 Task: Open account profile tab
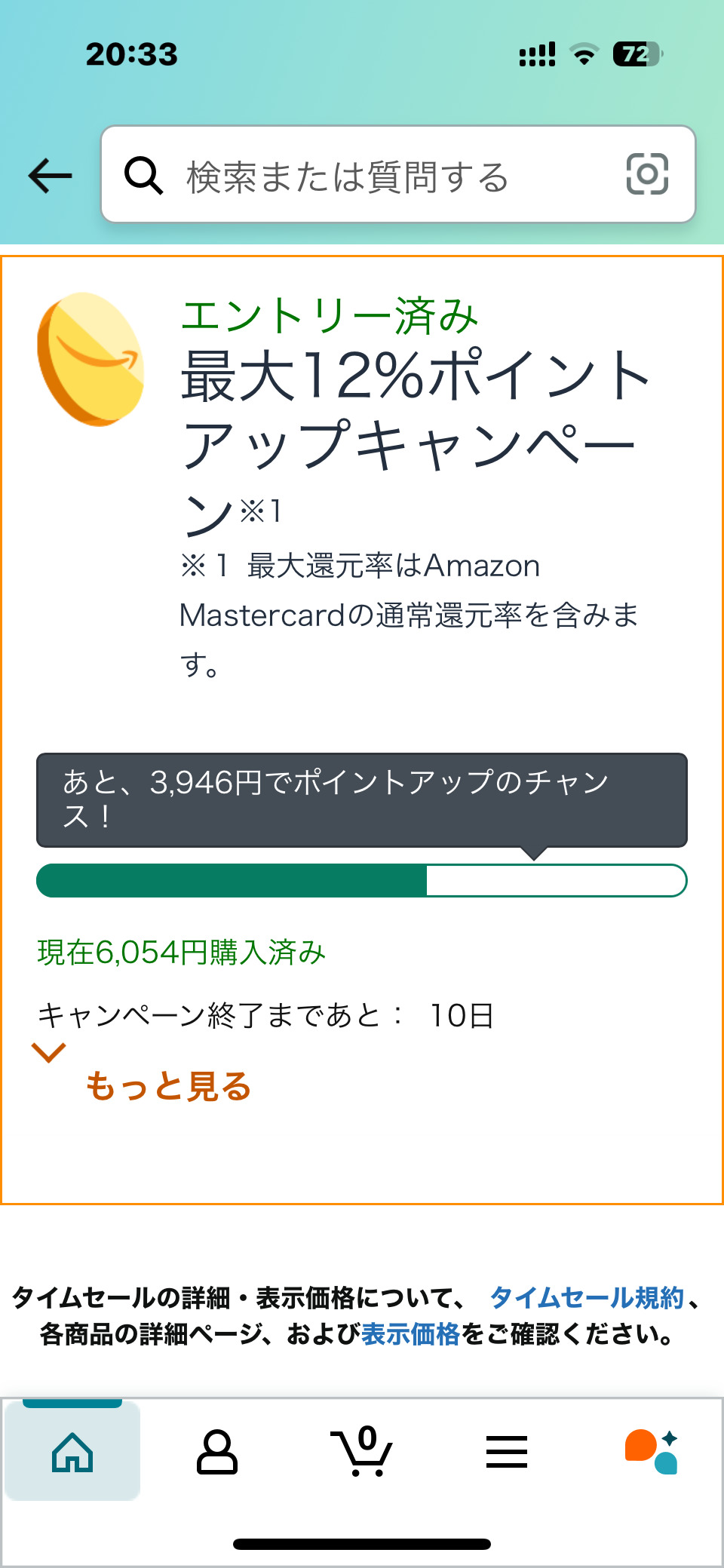click(x=217, y=1451)
